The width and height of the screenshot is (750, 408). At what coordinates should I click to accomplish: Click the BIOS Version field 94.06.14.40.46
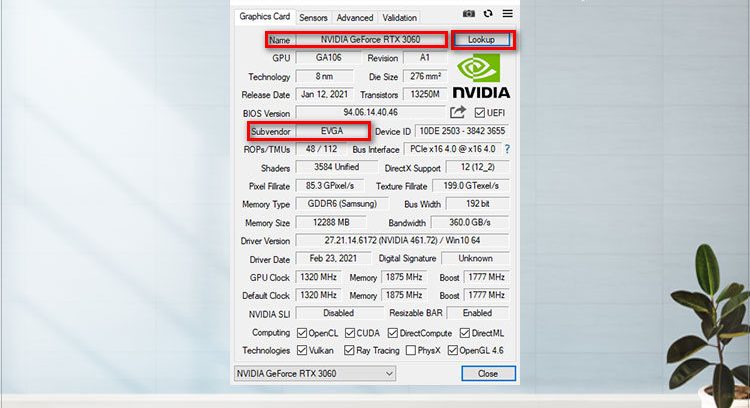tap(370, 112)
